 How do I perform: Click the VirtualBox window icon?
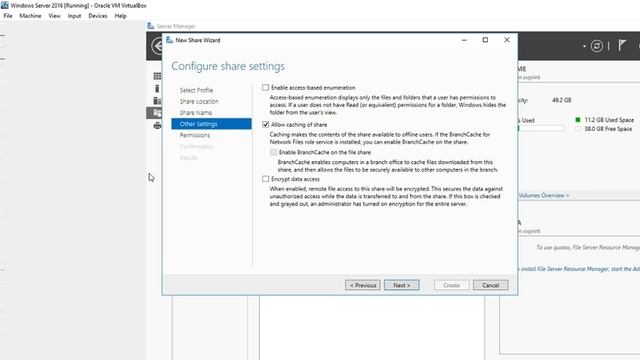pos(4,5)
